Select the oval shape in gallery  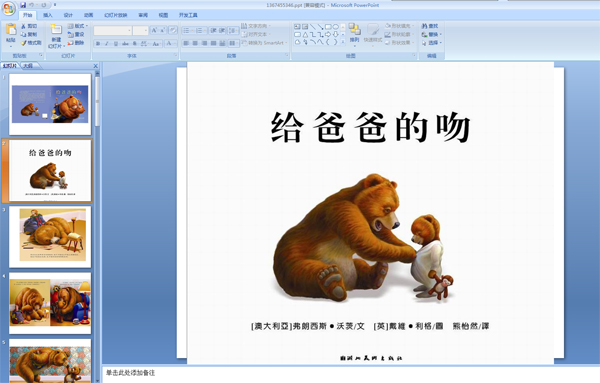click(336, 27)
